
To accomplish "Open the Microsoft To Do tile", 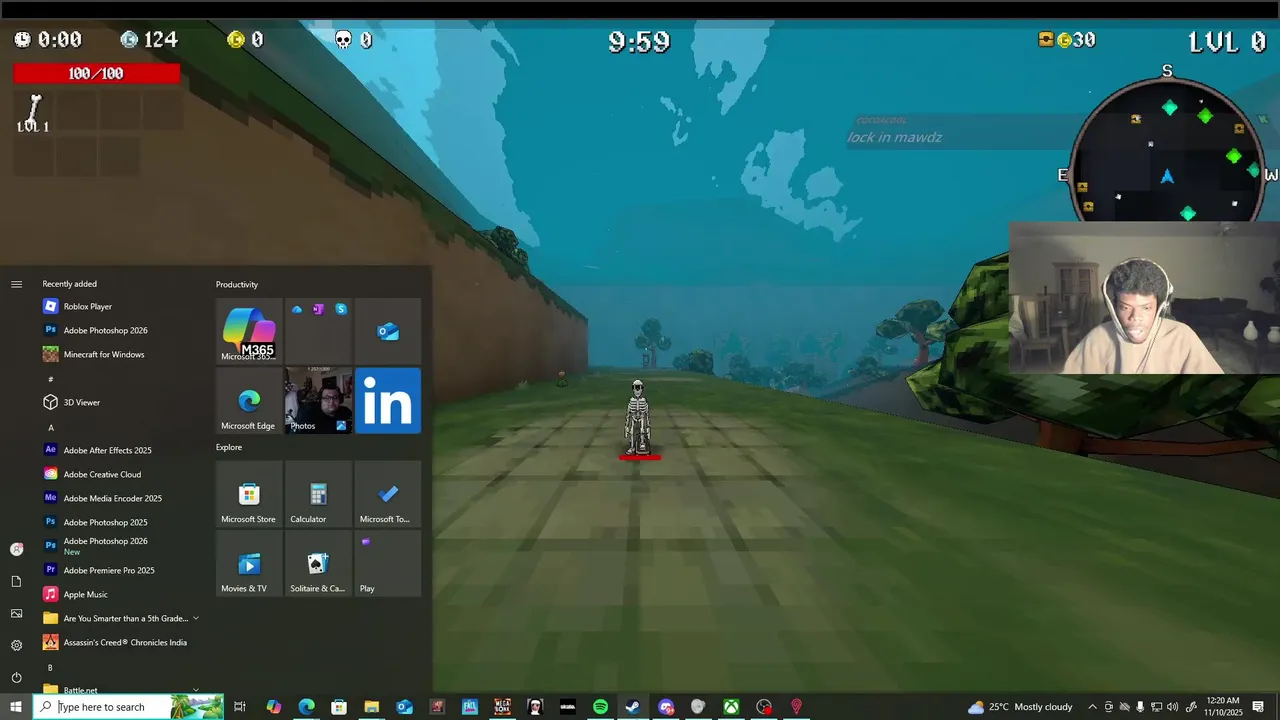I will (388, 494).
